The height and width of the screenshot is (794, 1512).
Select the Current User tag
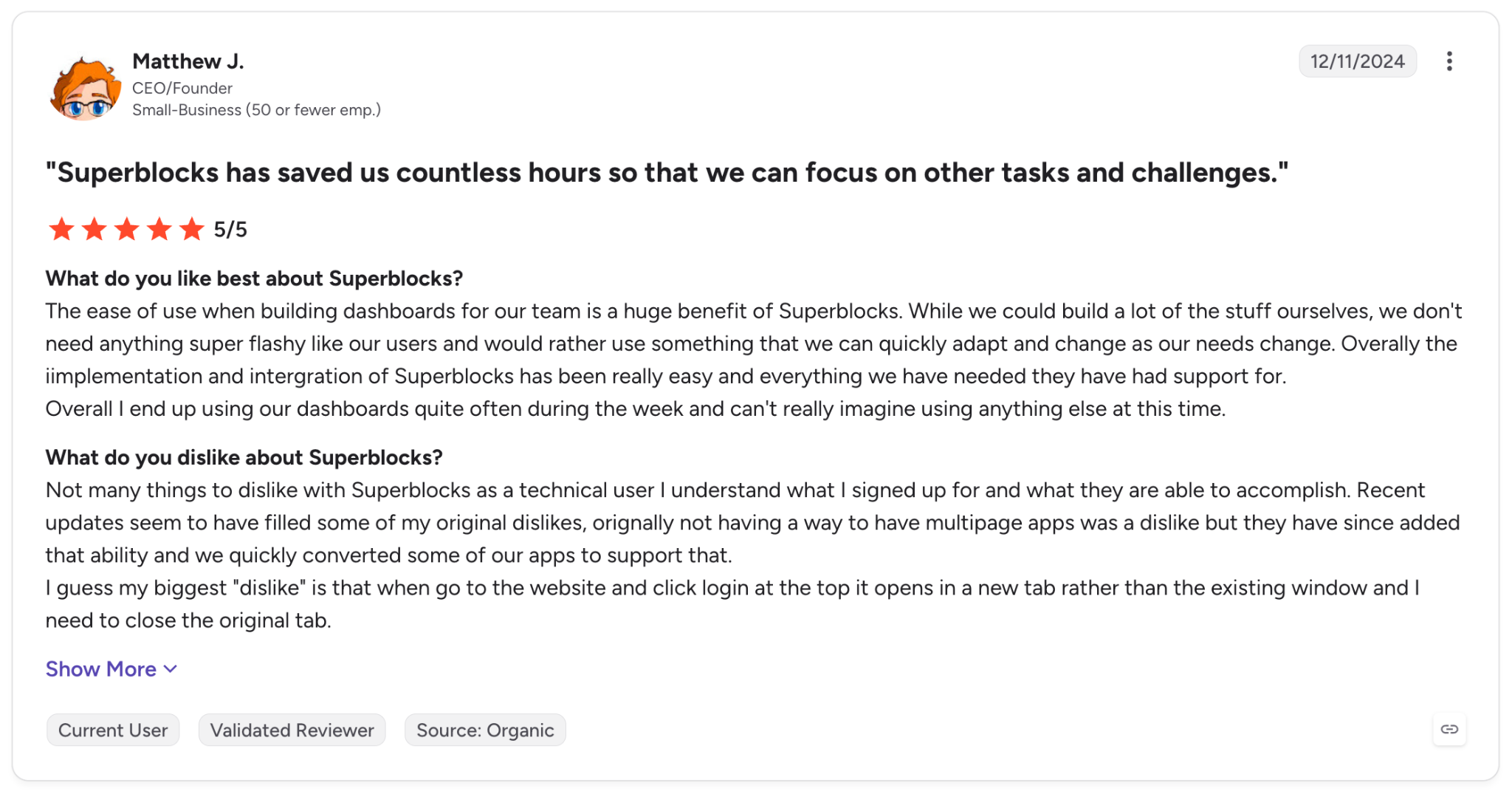click(113, 730)
